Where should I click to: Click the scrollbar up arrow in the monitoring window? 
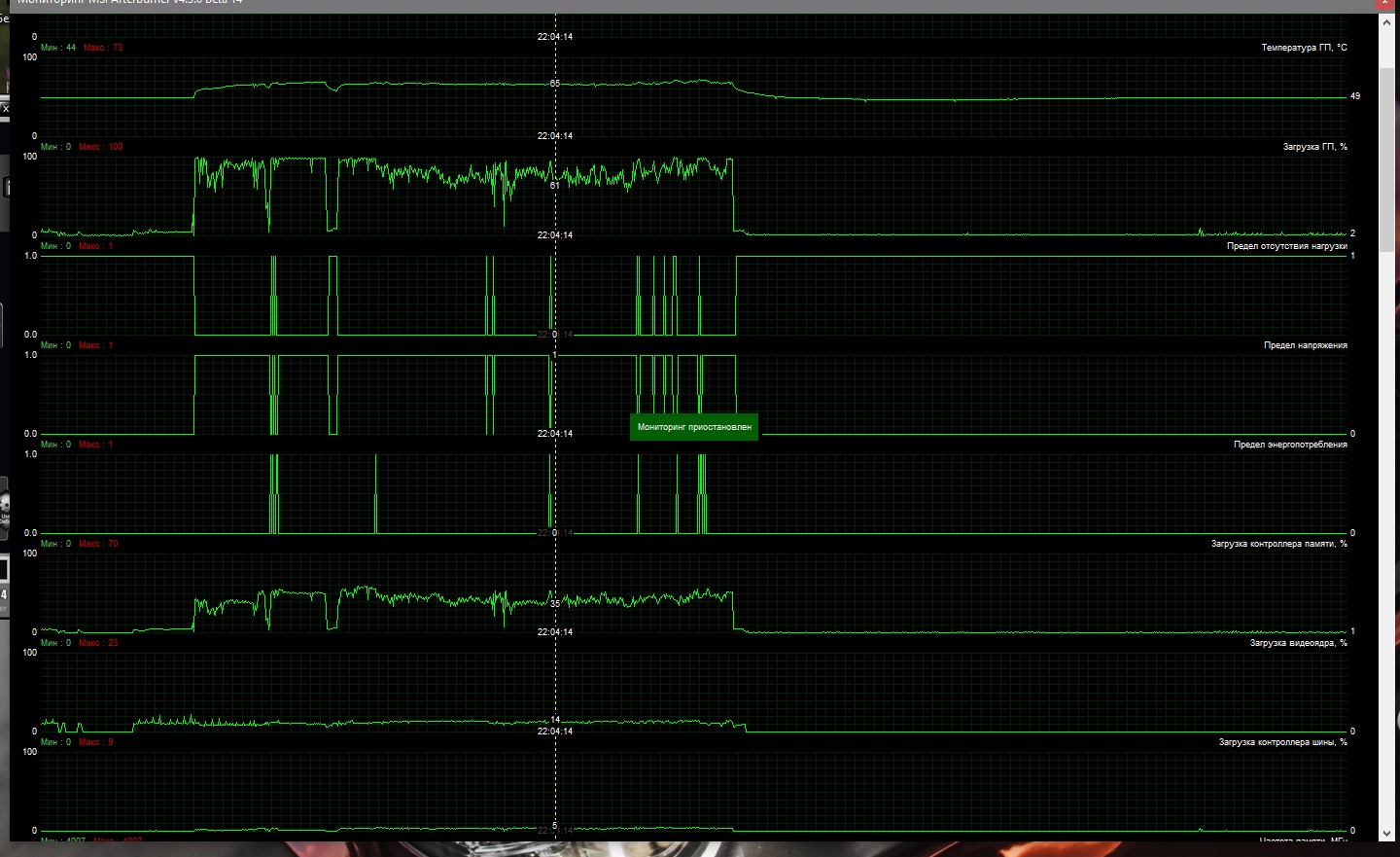tap(1387, 21)
